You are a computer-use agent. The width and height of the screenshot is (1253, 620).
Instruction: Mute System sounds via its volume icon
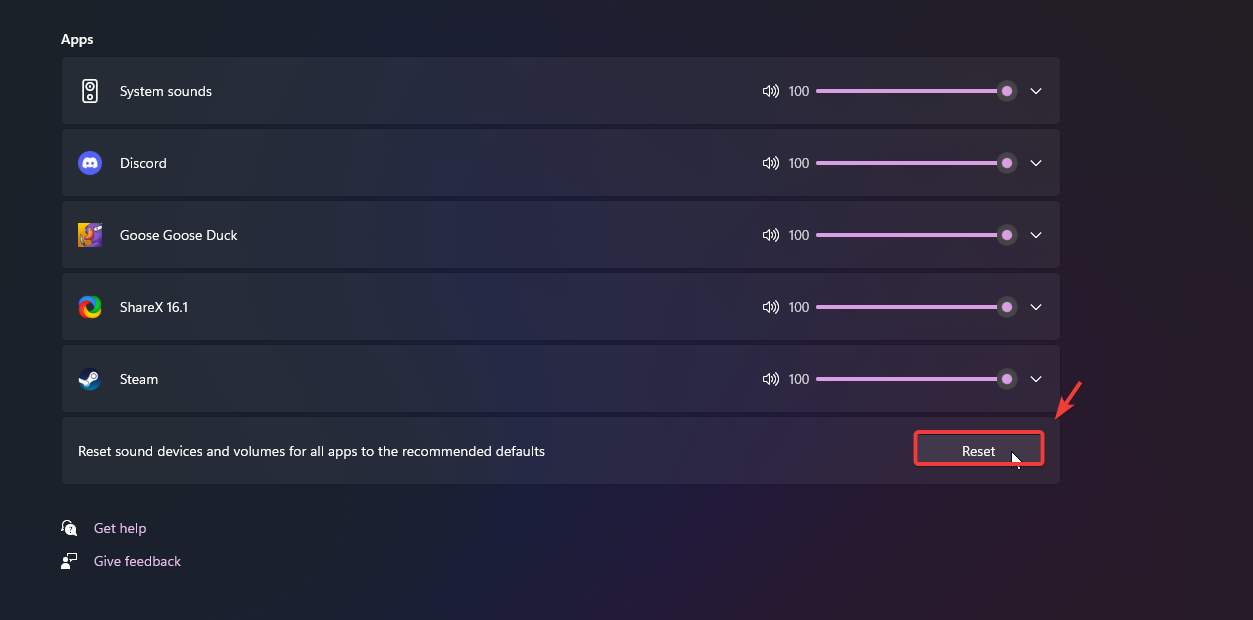tap(770, 91)
